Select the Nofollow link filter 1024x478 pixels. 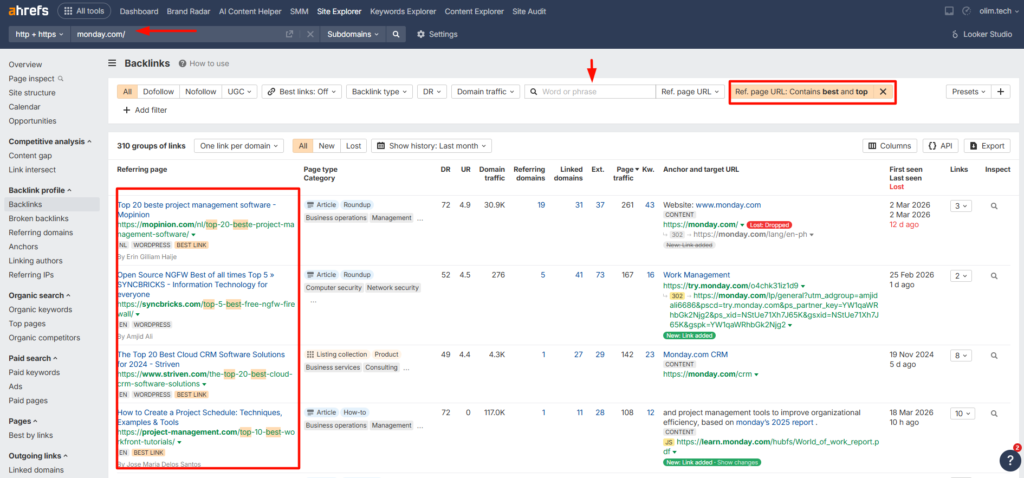click(x=200, y=91)
